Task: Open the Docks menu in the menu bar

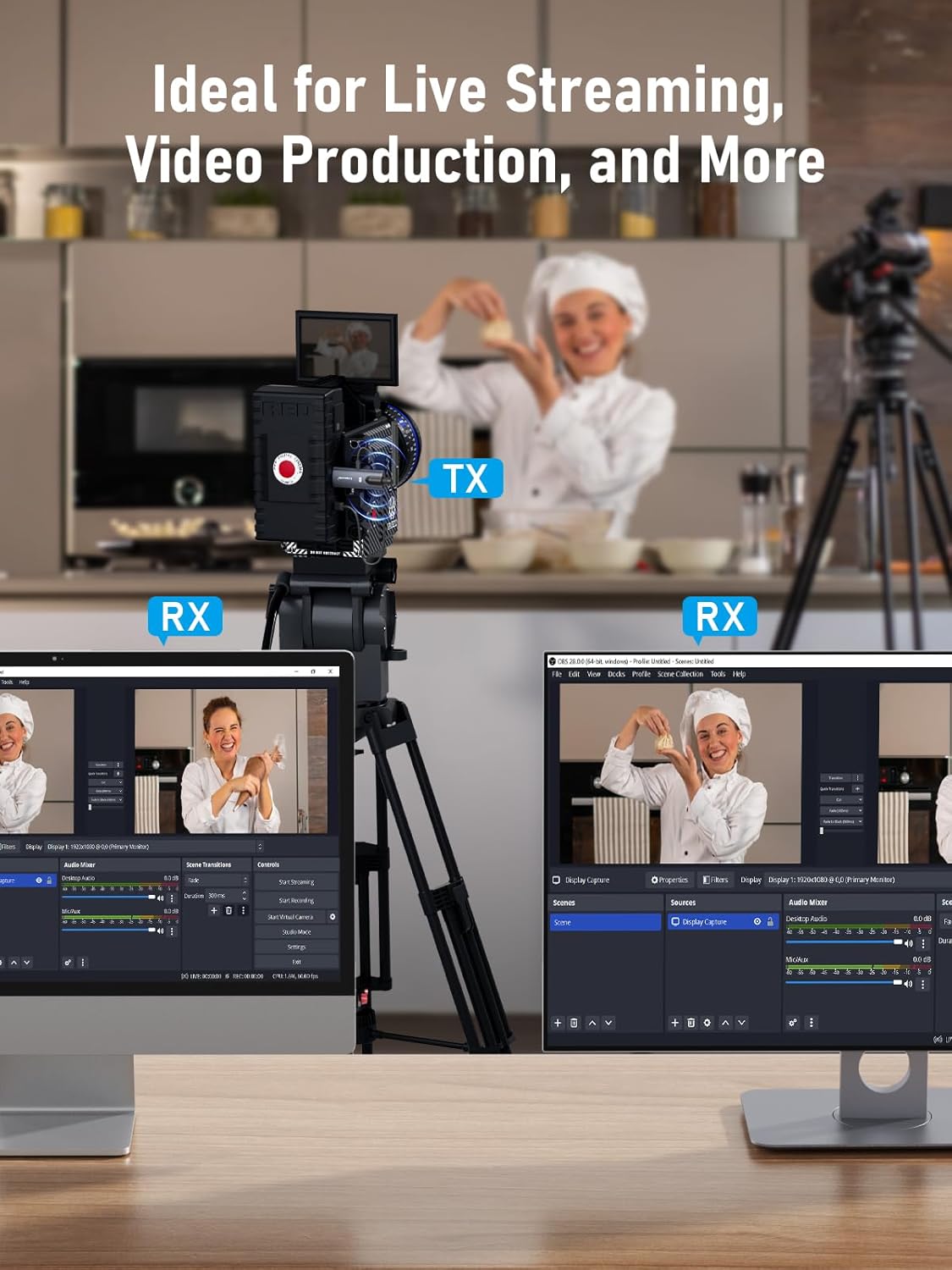Action: pos(616,674)
